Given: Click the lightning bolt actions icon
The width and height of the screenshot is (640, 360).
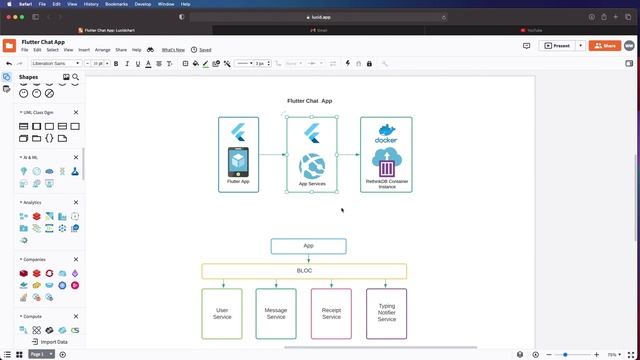Looking at the screenshot, I should click(x=348, y=63).
